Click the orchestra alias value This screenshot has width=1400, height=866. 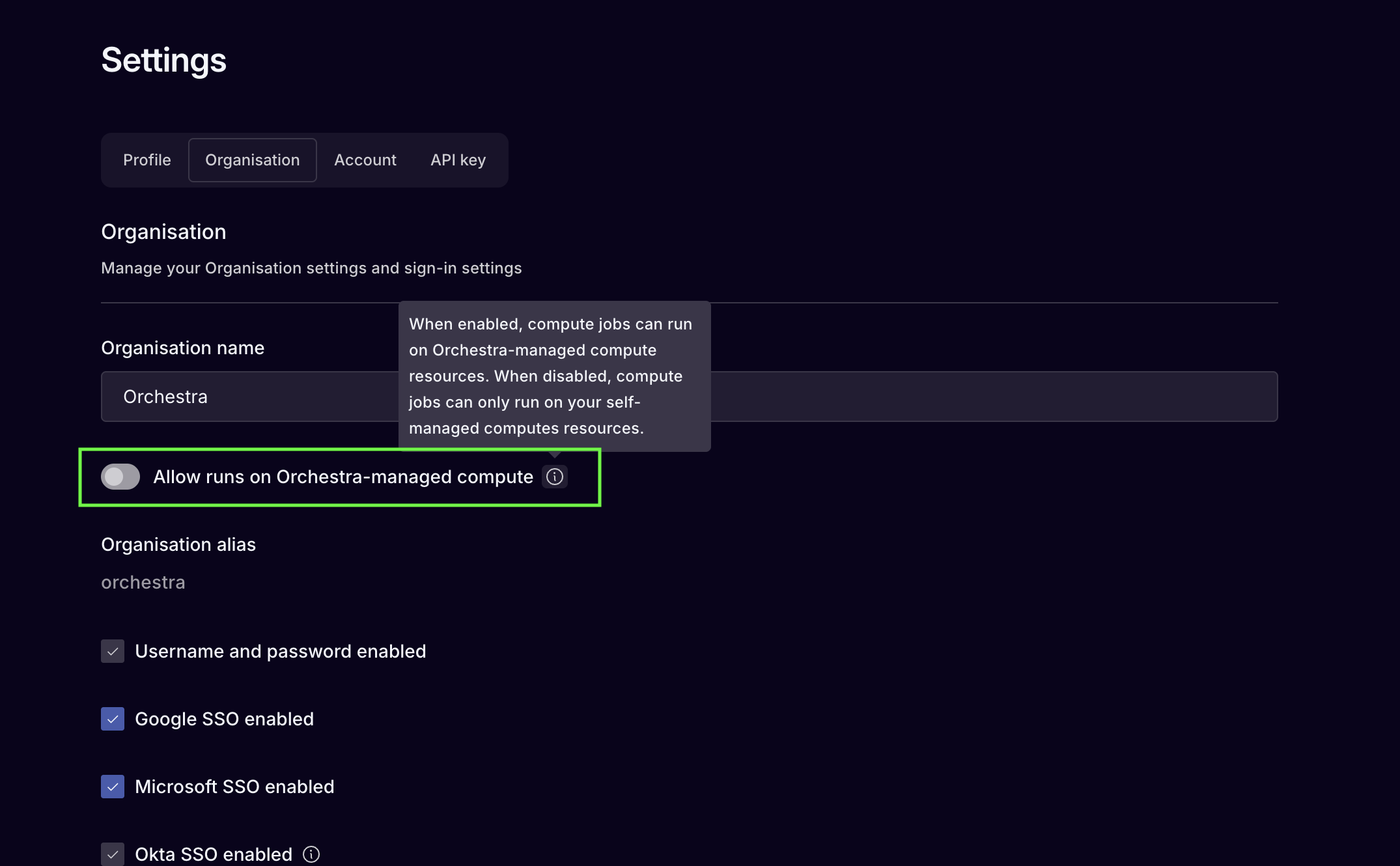(x=143, y=582)
